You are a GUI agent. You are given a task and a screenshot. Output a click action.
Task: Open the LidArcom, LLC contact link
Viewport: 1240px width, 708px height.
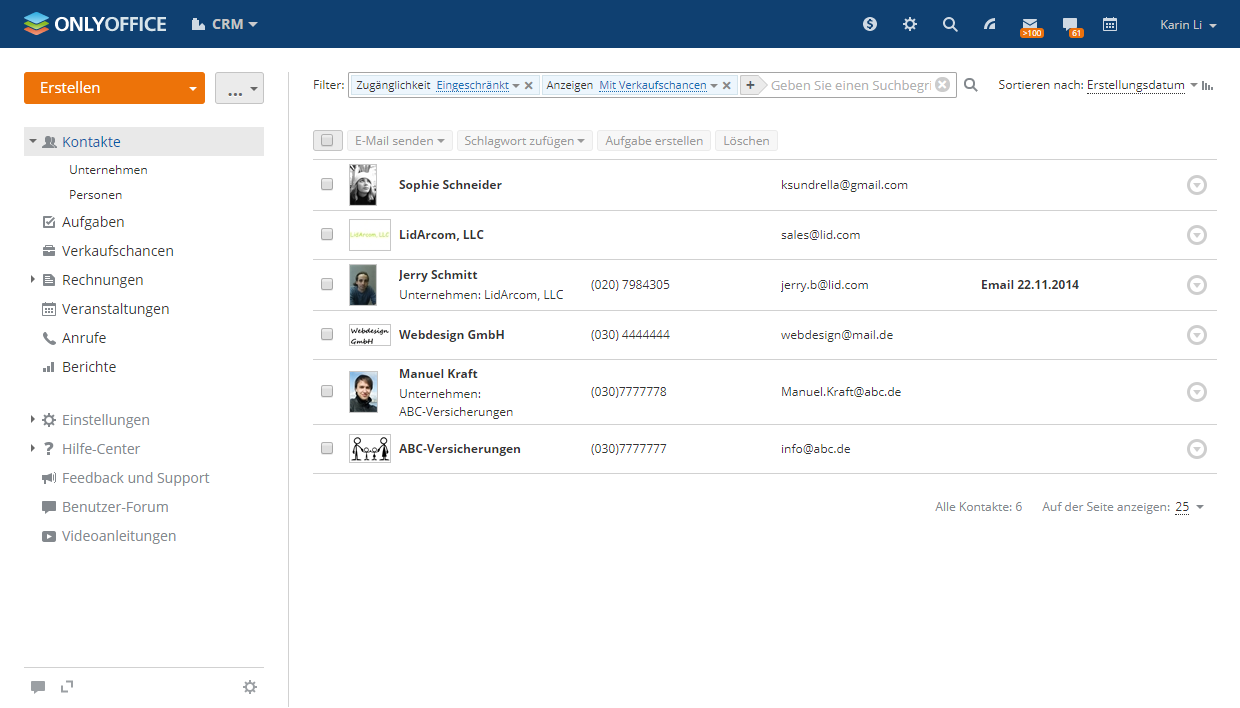441,235
